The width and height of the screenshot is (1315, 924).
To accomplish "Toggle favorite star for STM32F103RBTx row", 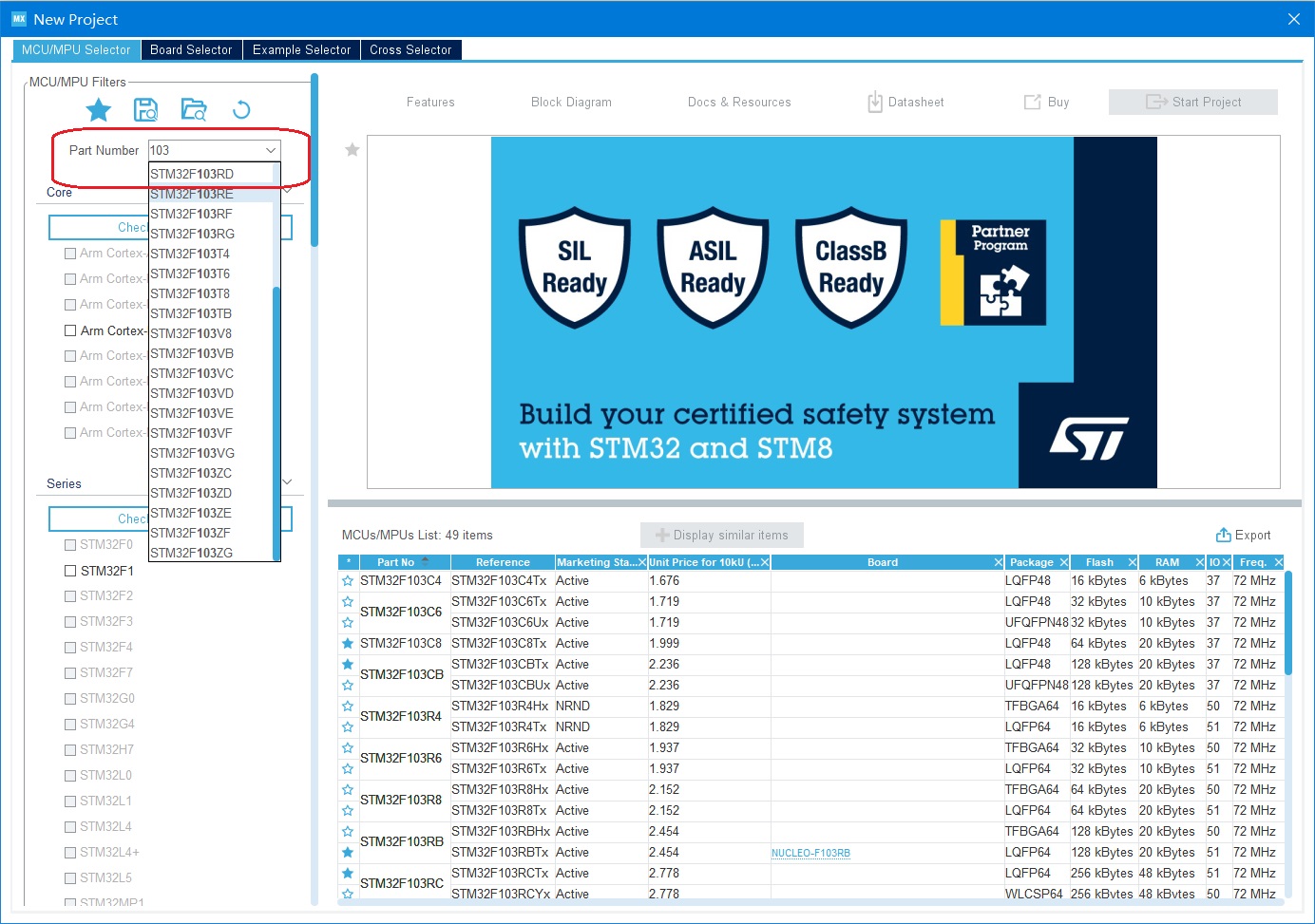I will [348, 853].
